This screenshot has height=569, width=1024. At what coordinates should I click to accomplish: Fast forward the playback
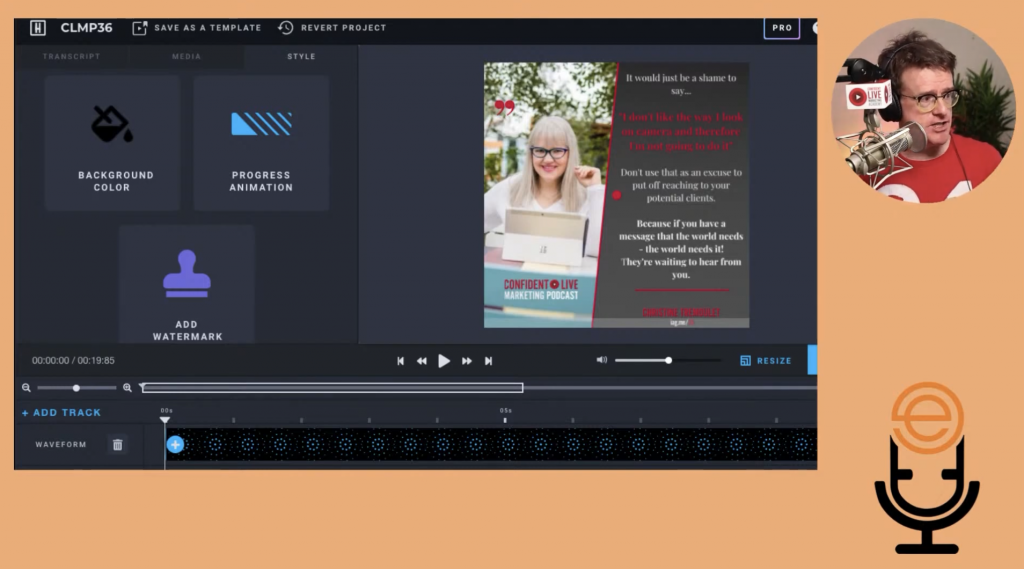click(466, 361)
